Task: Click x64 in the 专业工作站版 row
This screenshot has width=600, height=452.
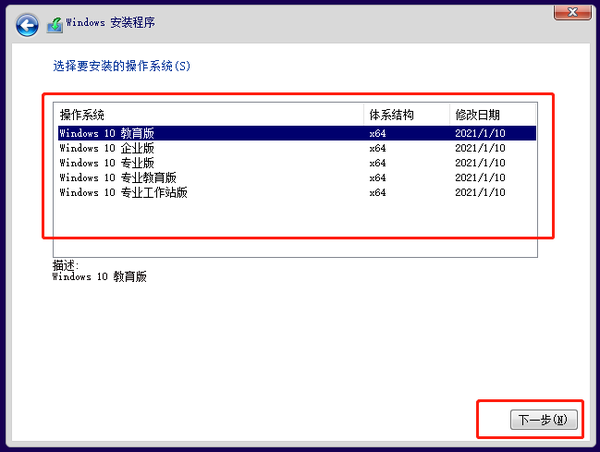Action: pyautogui.click(x=378, y=193)
